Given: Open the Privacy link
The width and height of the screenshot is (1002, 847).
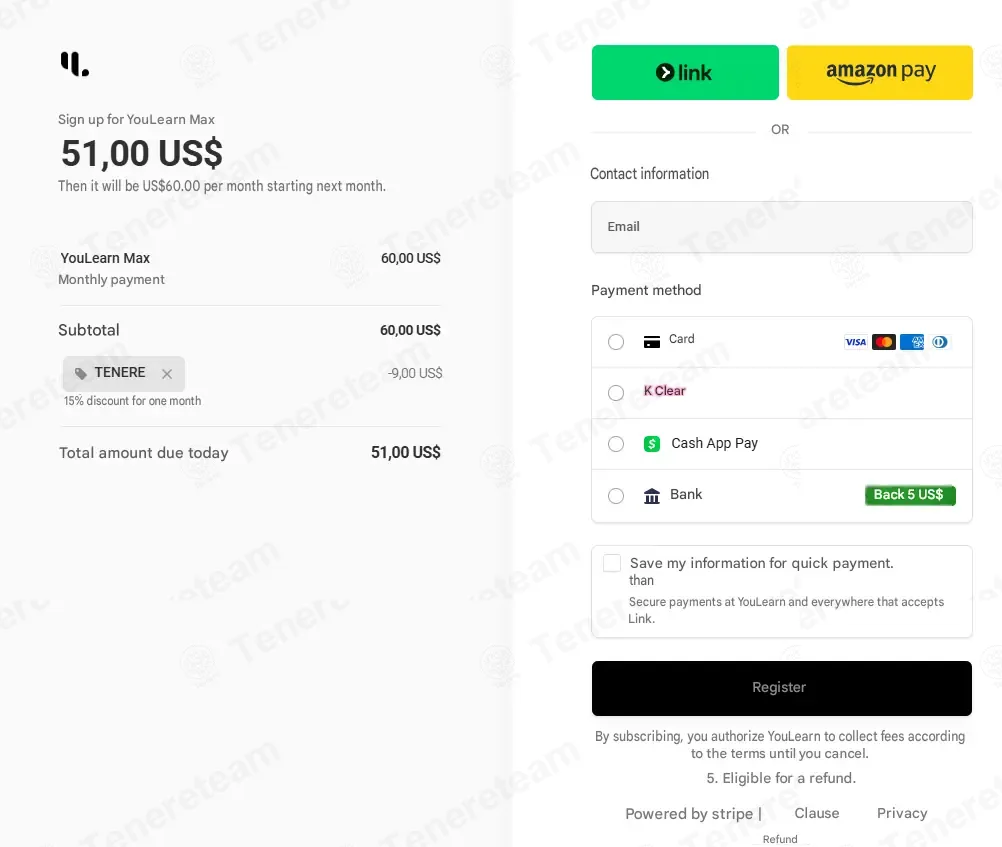Looking at the screenshot, I should click(902, 813).
